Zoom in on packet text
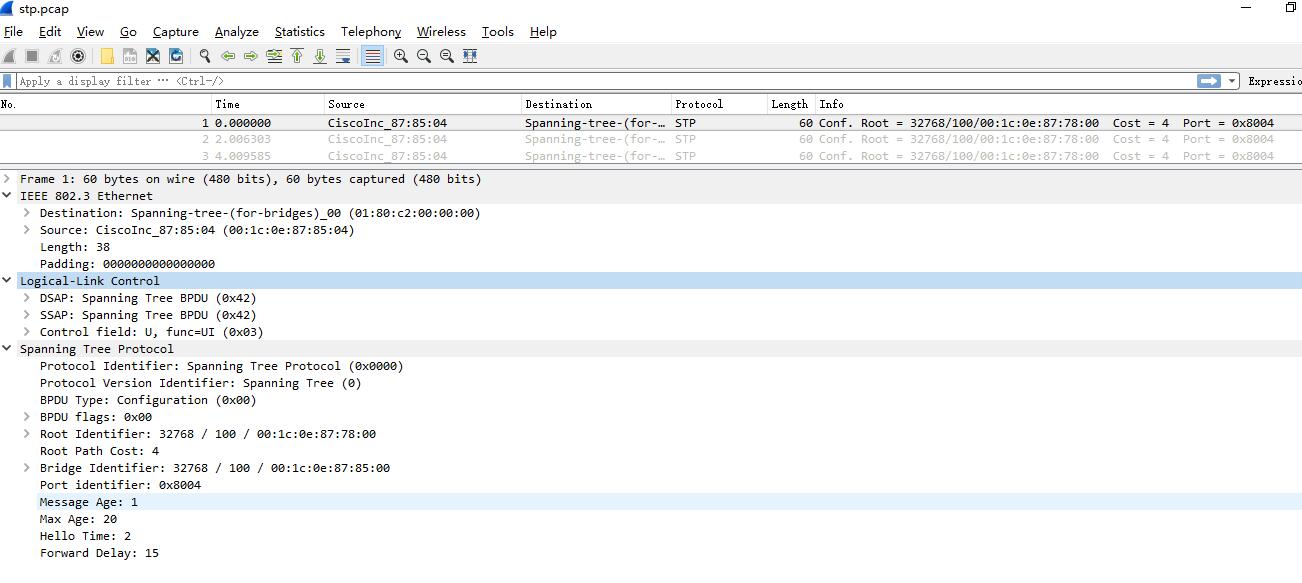 [401, 56]
